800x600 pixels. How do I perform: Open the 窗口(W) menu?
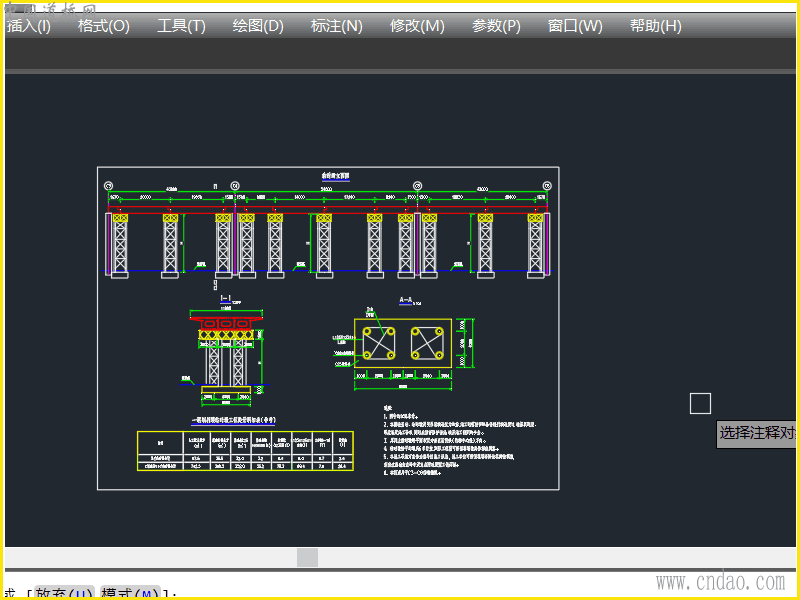(575, 26)
